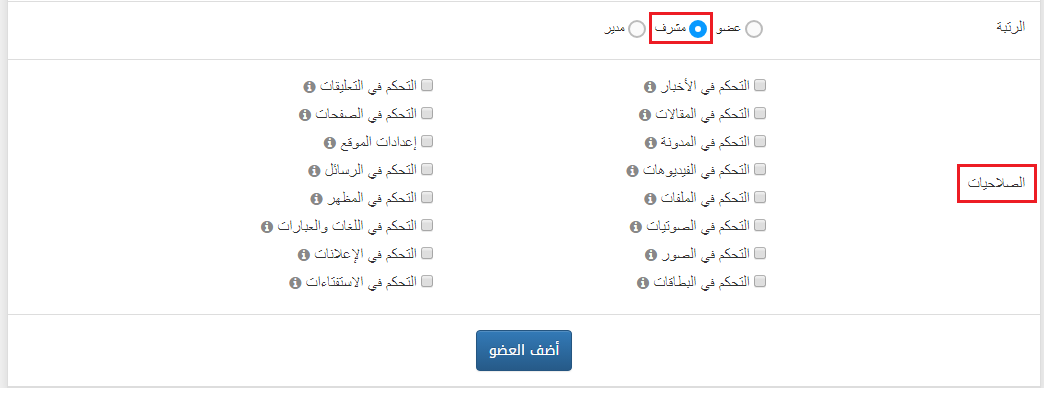Click the أضف العضو button
1044x393 pixels.
coord(524,350)
